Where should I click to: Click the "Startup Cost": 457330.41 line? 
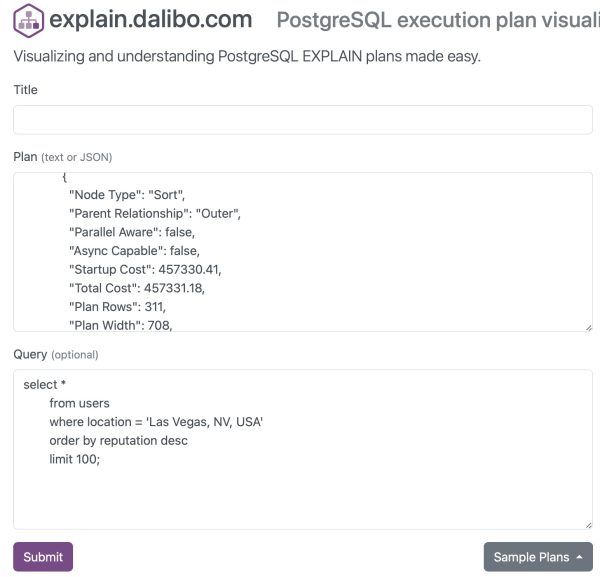(x=145, y=270)
